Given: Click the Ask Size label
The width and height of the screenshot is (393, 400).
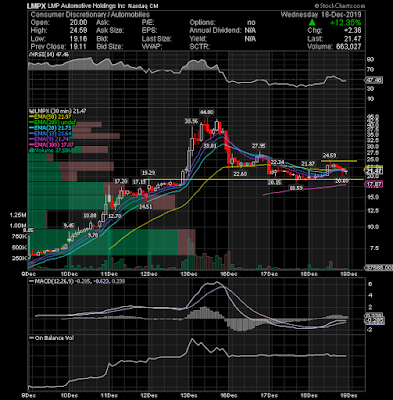Looking at the screenshot, I should click(110, 30).
